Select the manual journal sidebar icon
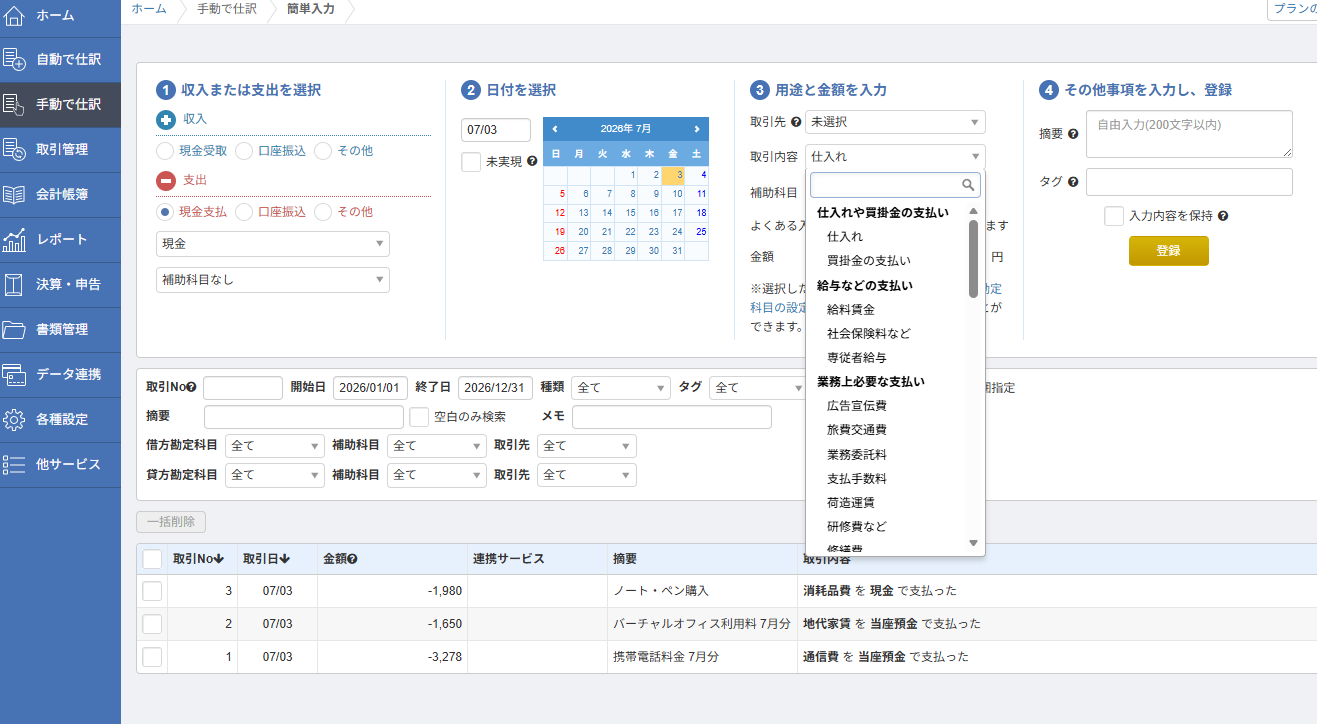1317x724 pixels. point(14,105)
